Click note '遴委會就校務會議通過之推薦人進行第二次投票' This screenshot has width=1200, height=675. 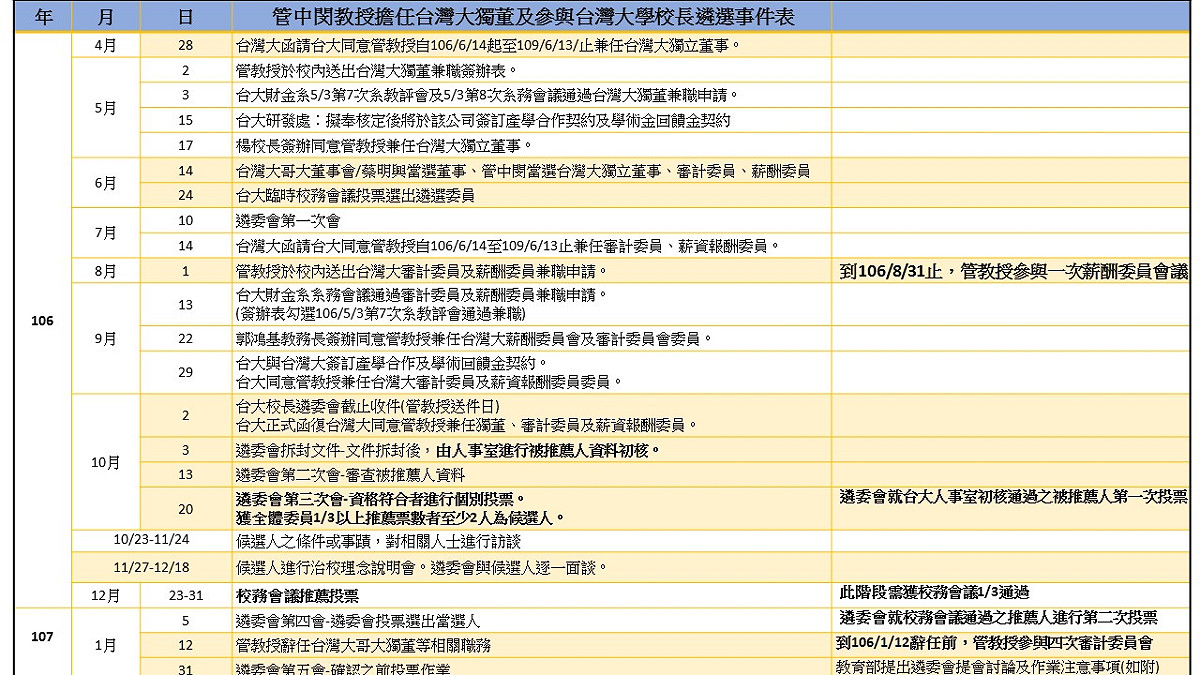[x=998, y=617]
